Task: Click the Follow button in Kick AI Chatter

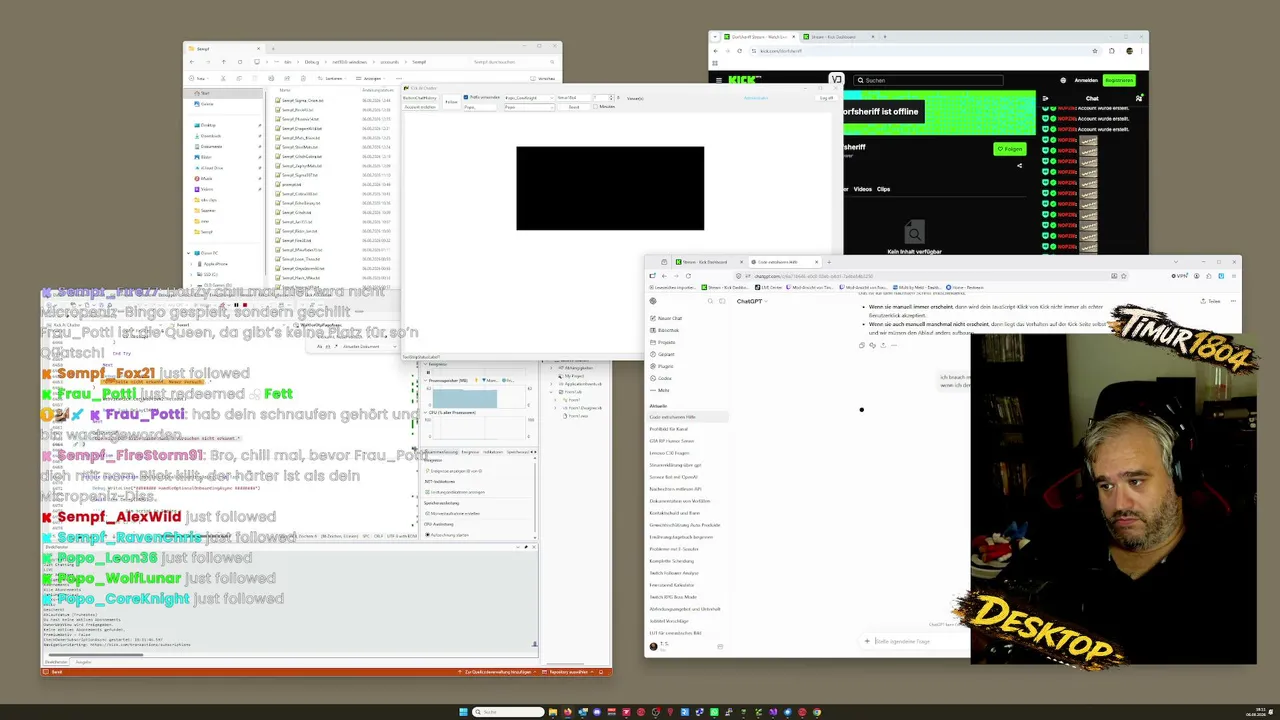Action: point(452,102)
